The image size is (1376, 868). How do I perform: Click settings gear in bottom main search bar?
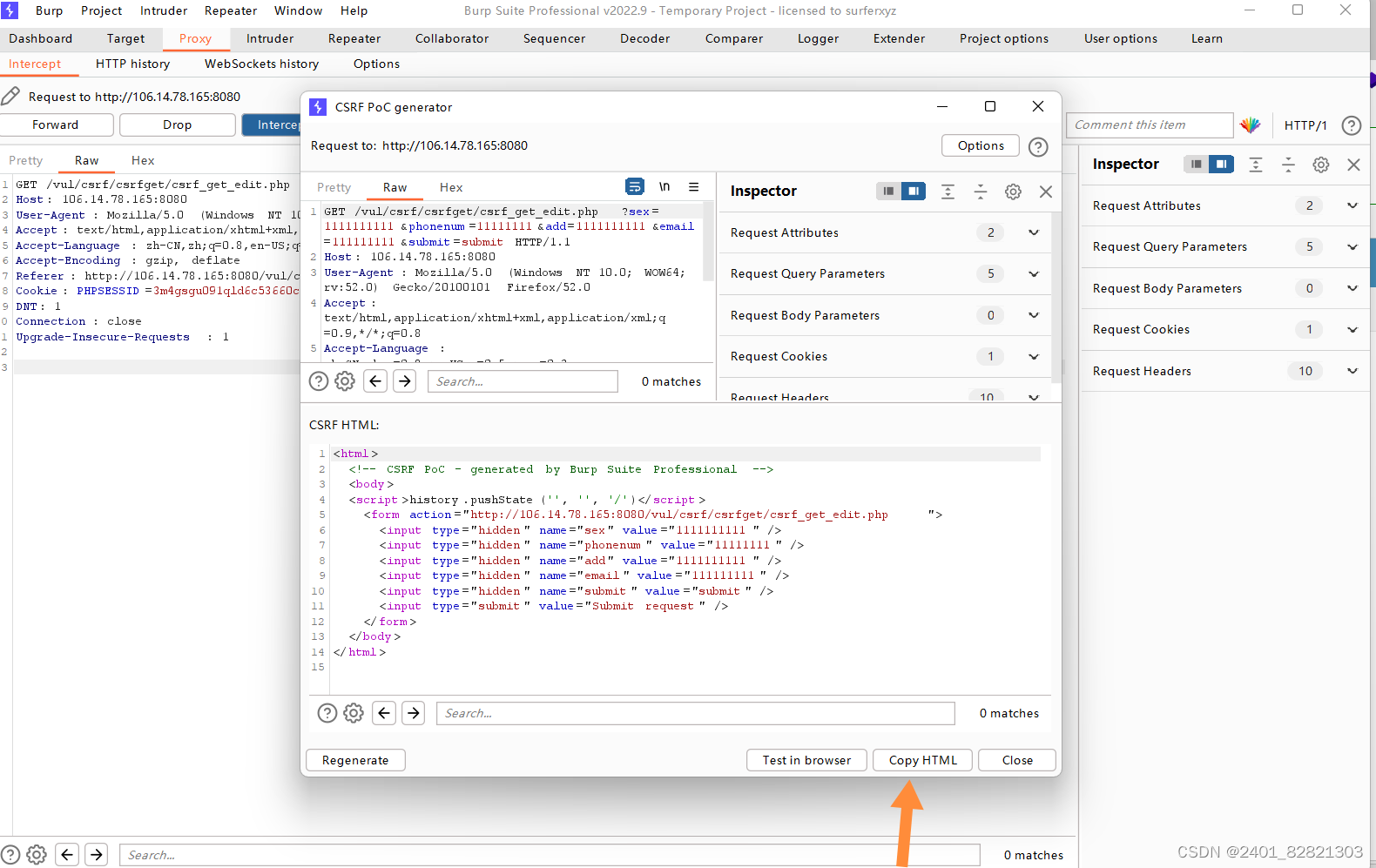(37, 855)
